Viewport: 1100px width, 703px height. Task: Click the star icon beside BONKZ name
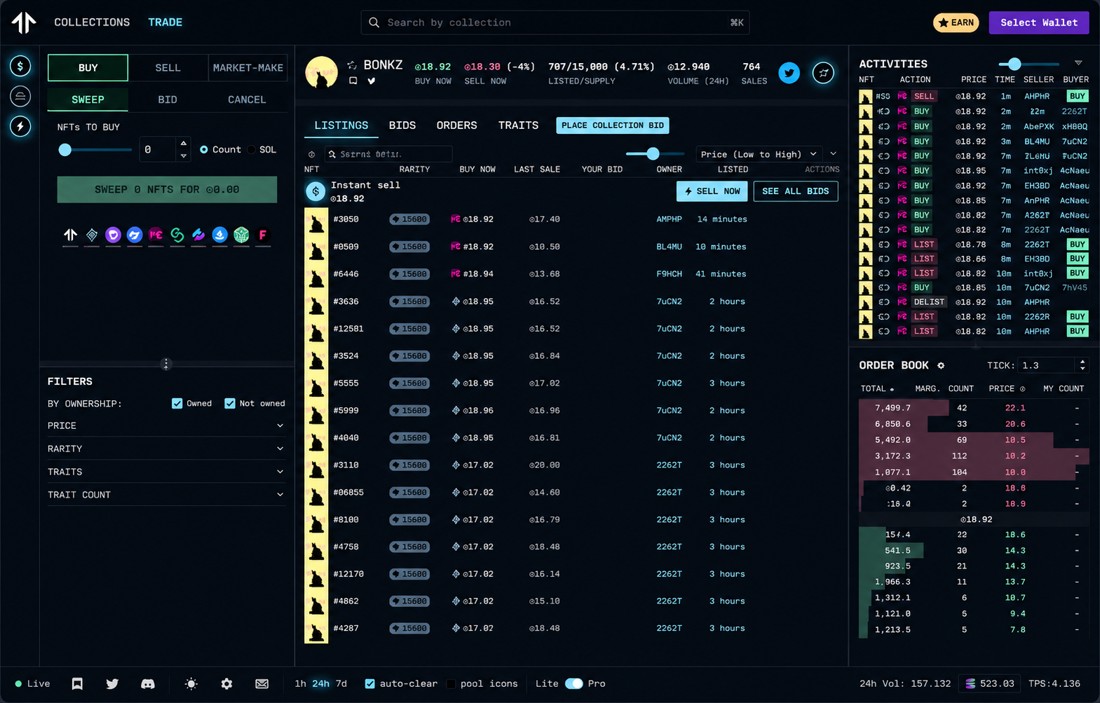pos(352,65)
